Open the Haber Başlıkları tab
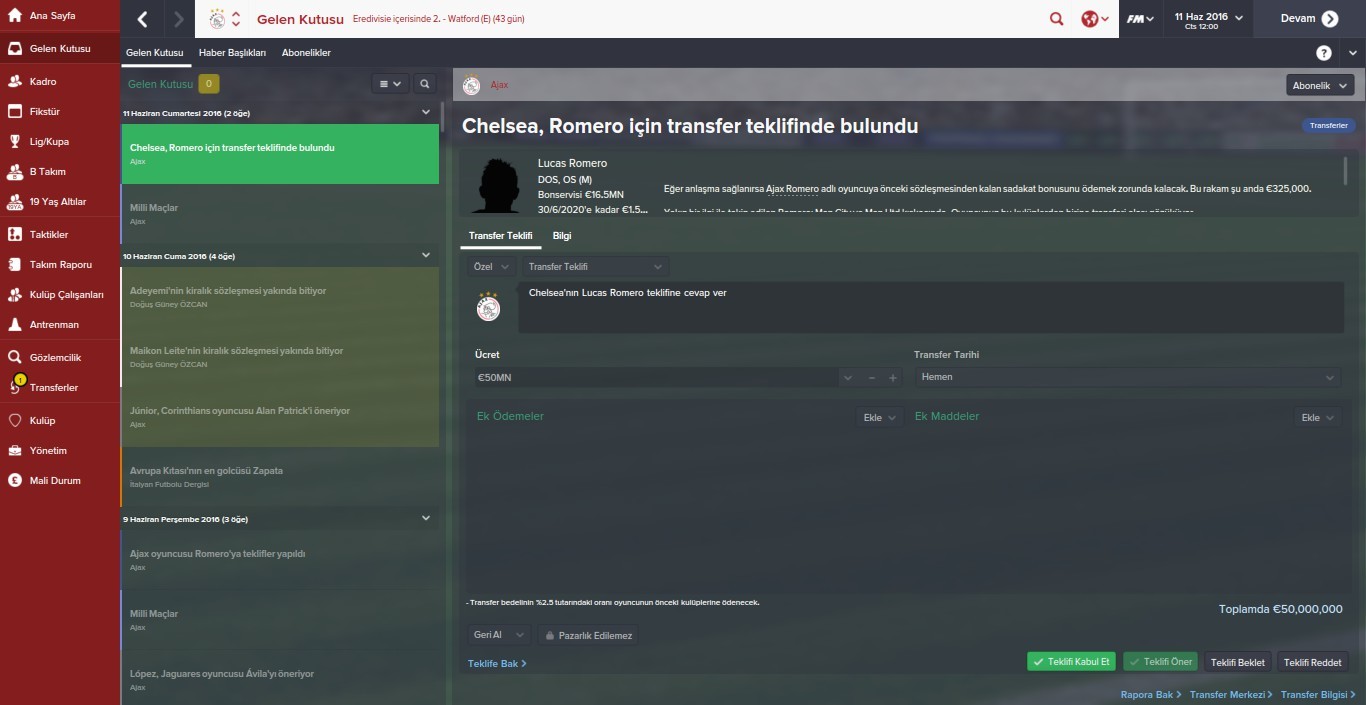1366x705 pixels. point(232,53)
